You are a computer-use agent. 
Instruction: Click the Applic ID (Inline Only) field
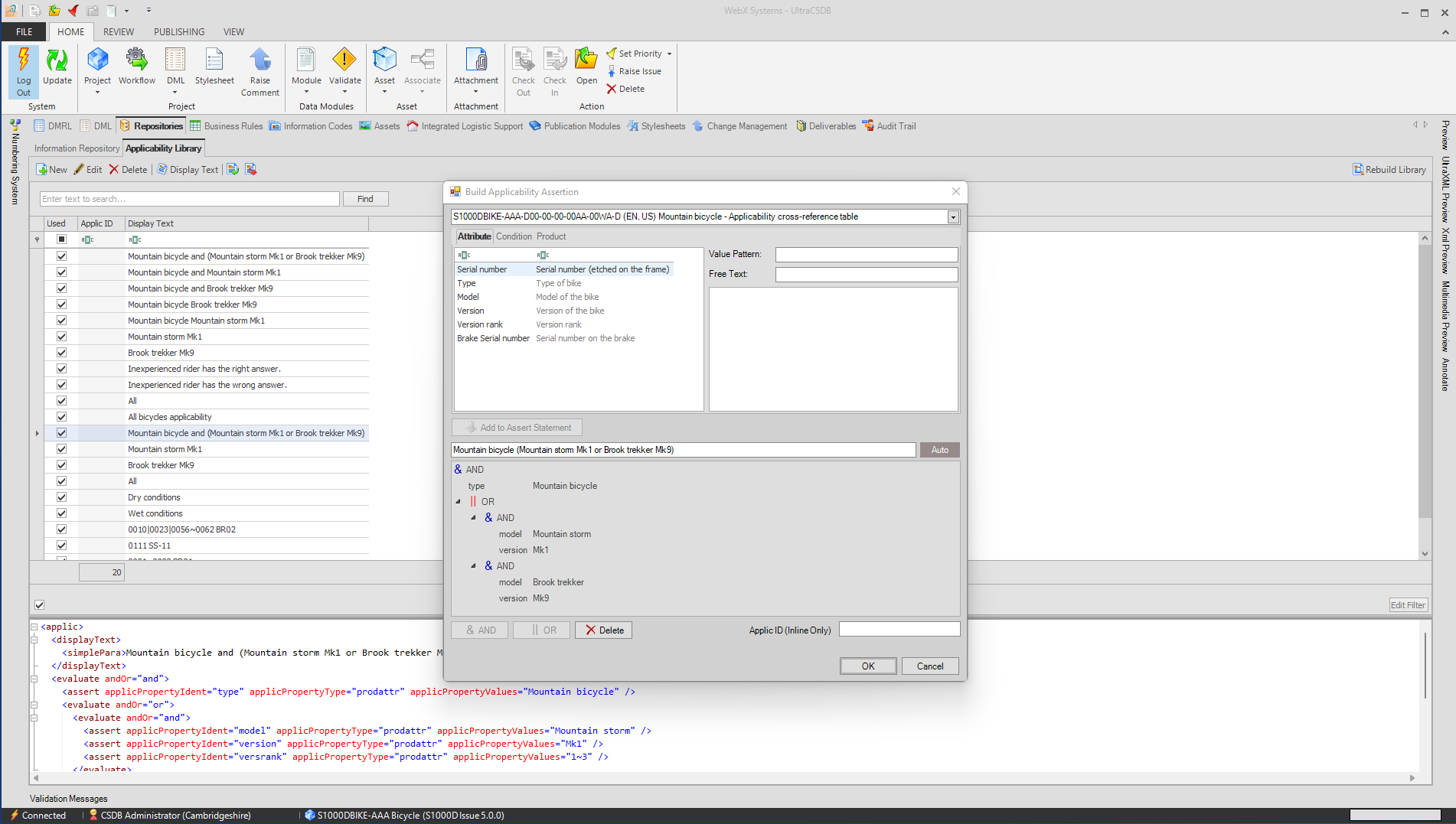[x=899, y=630]
